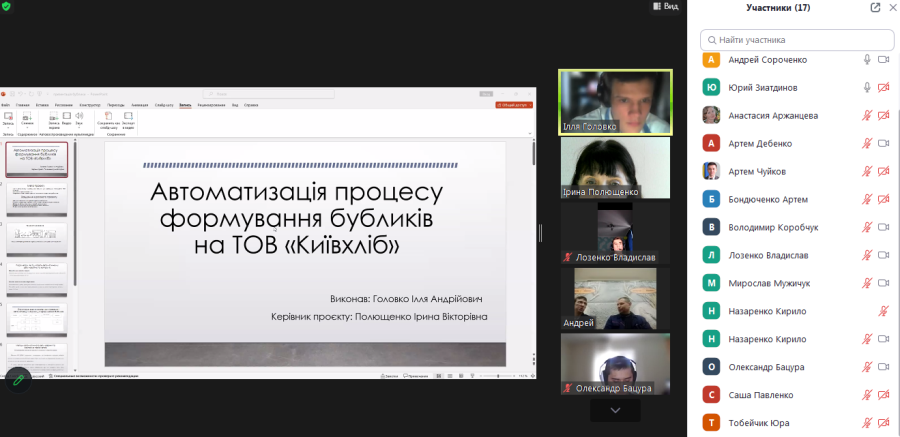
Task: Click the green encryption shield icon
Action: tap(6, 6)
